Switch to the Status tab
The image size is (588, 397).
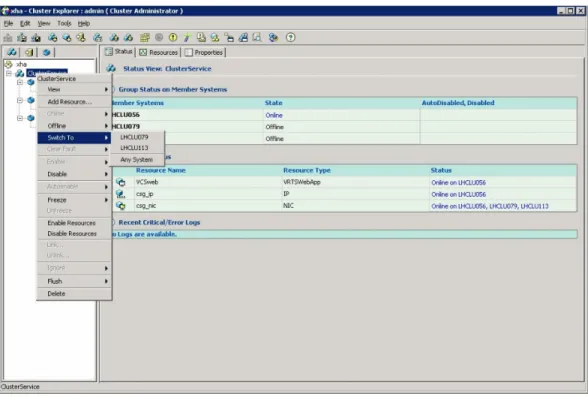tap(119, 52)
